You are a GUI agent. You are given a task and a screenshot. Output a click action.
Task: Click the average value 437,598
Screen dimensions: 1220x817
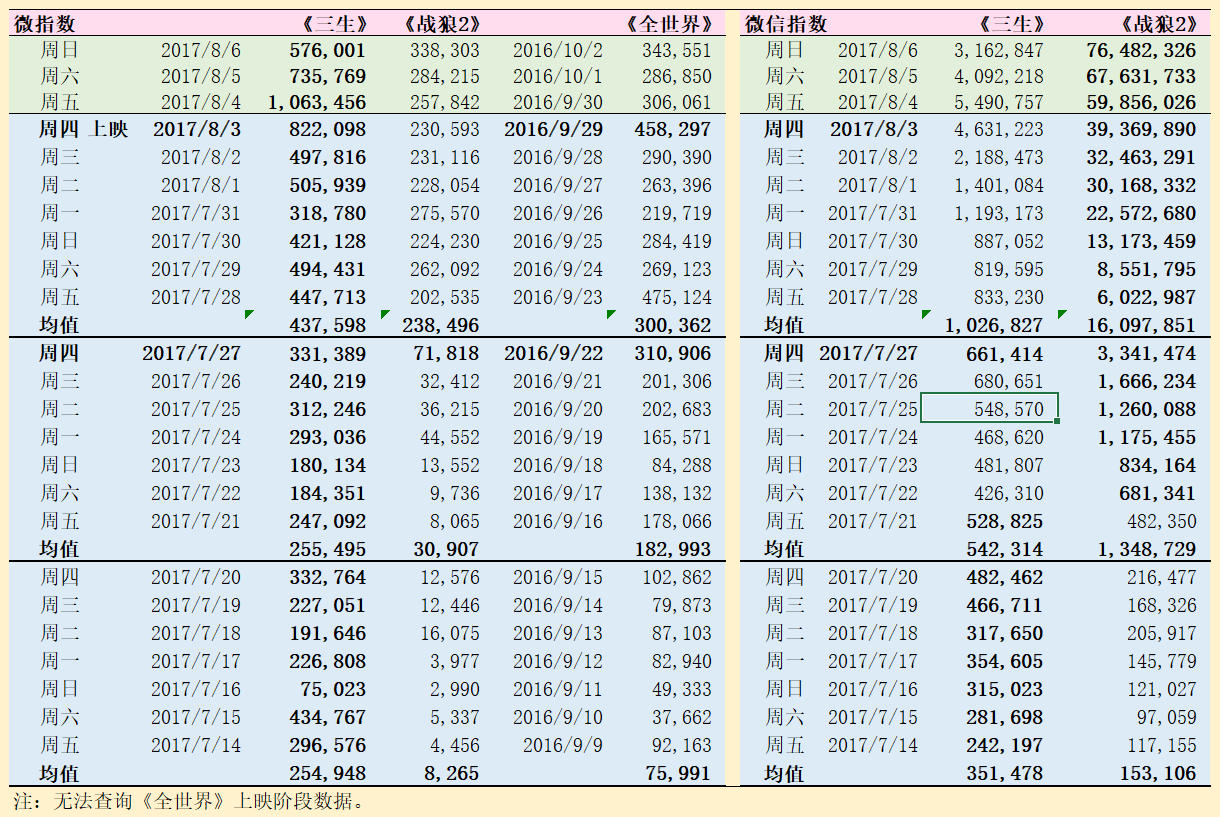pos(327,325)
